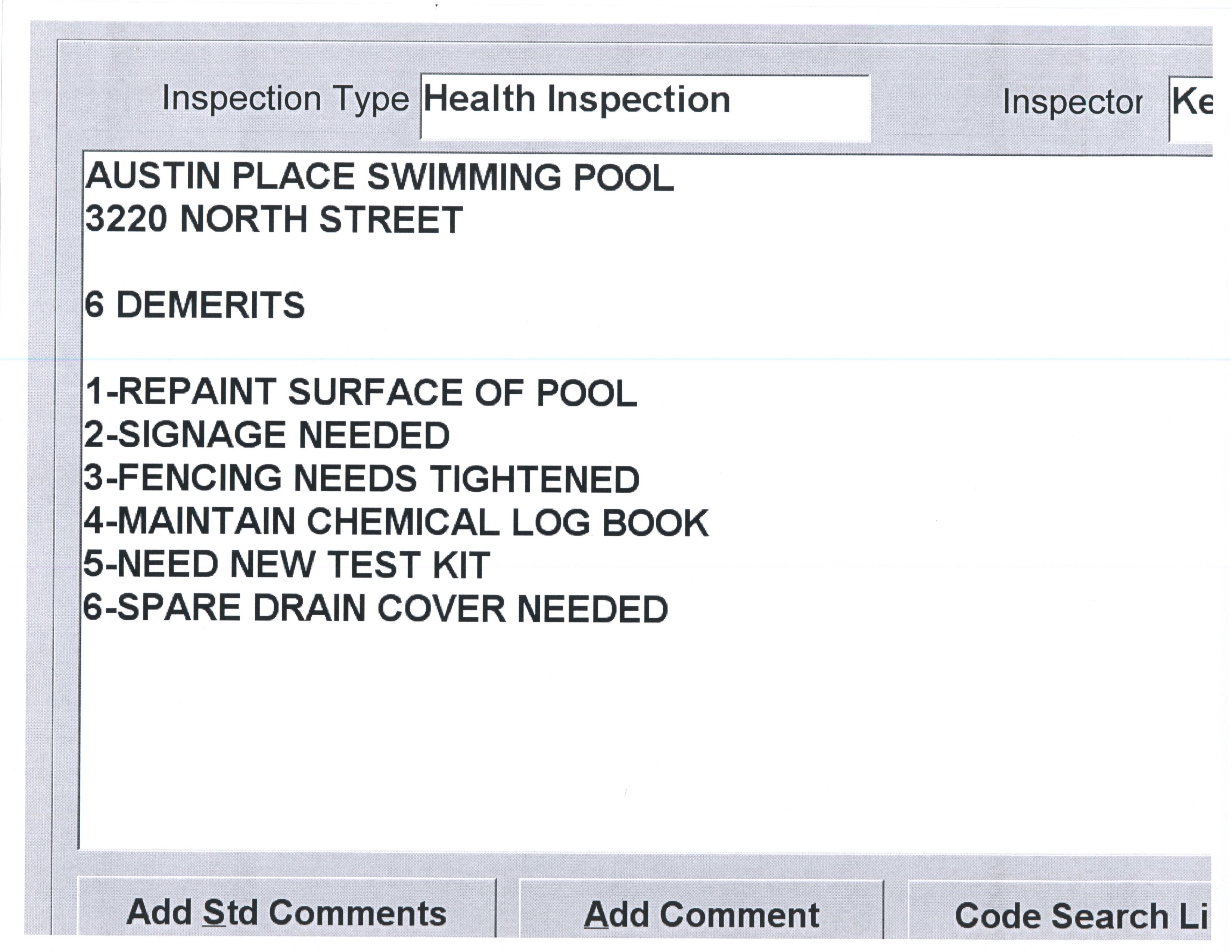Click the word FENCING in item 3

(200, 478)
